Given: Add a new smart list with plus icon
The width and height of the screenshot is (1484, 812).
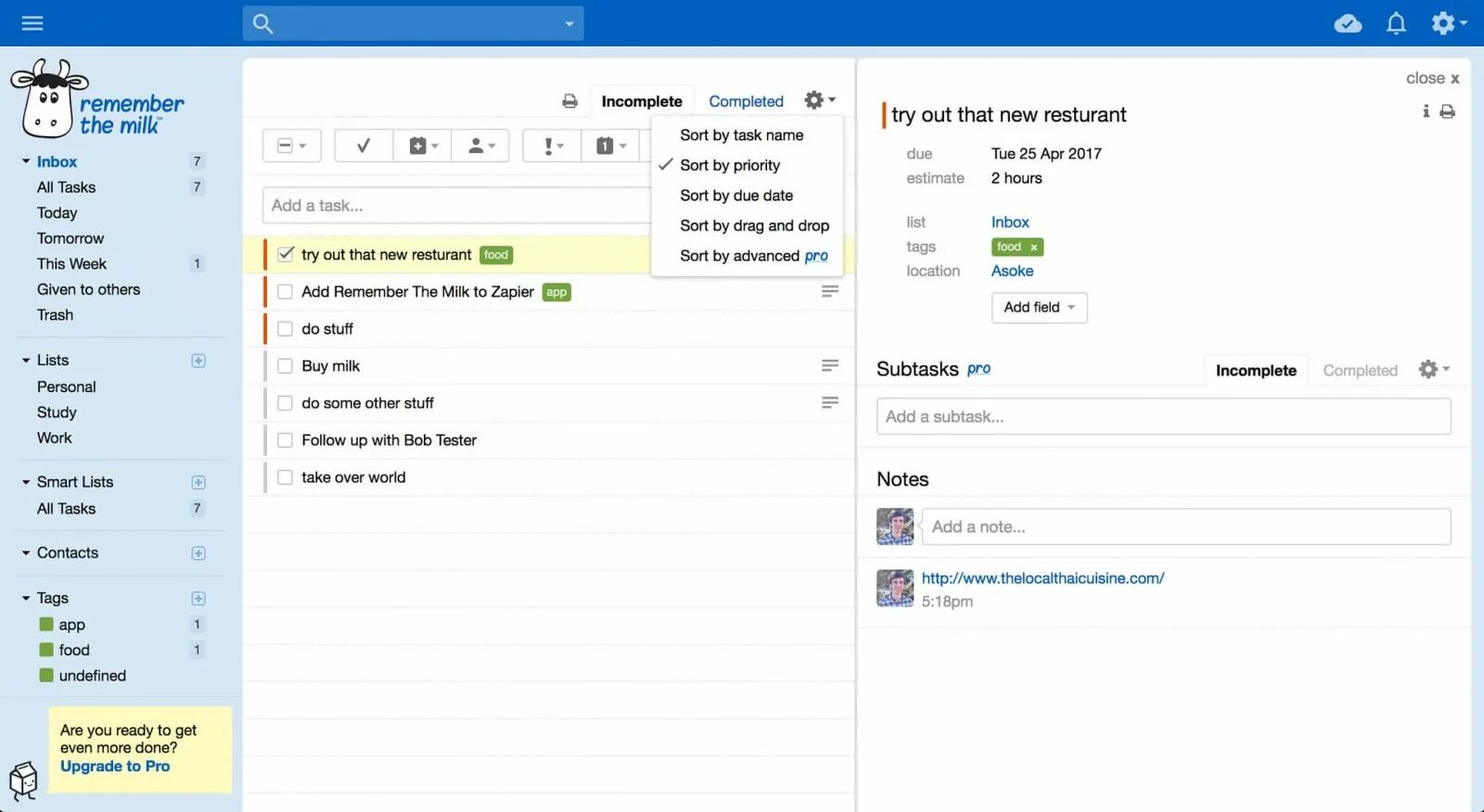Looking at the screenshot, I should pos(198,482).
